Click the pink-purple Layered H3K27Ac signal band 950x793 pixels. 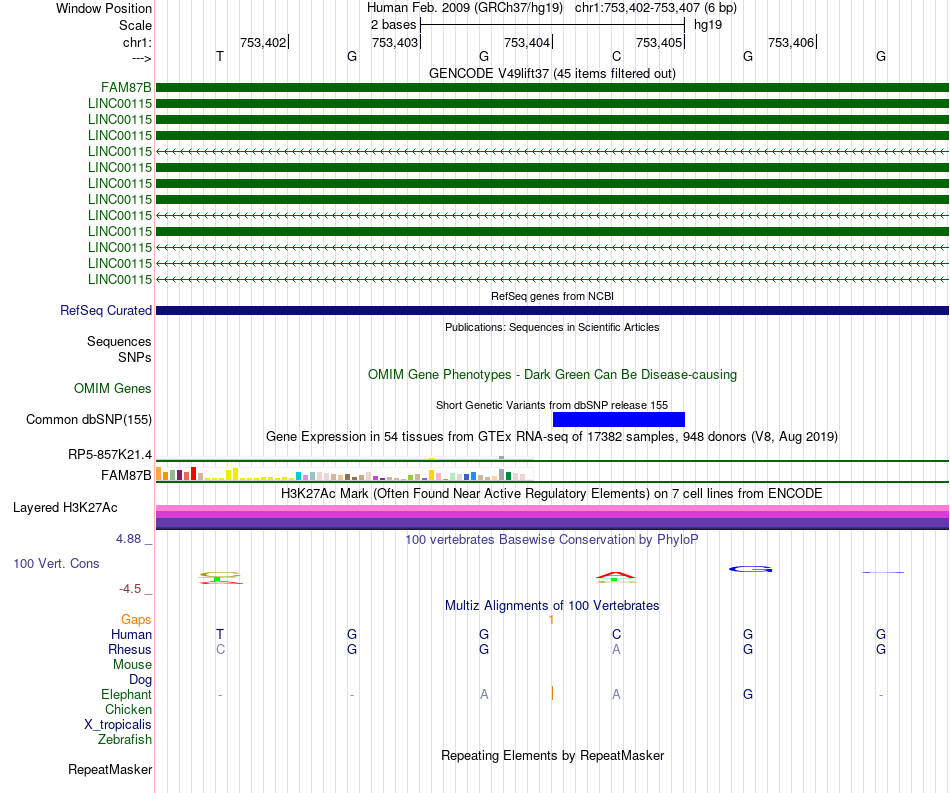[x=552, y=517]
